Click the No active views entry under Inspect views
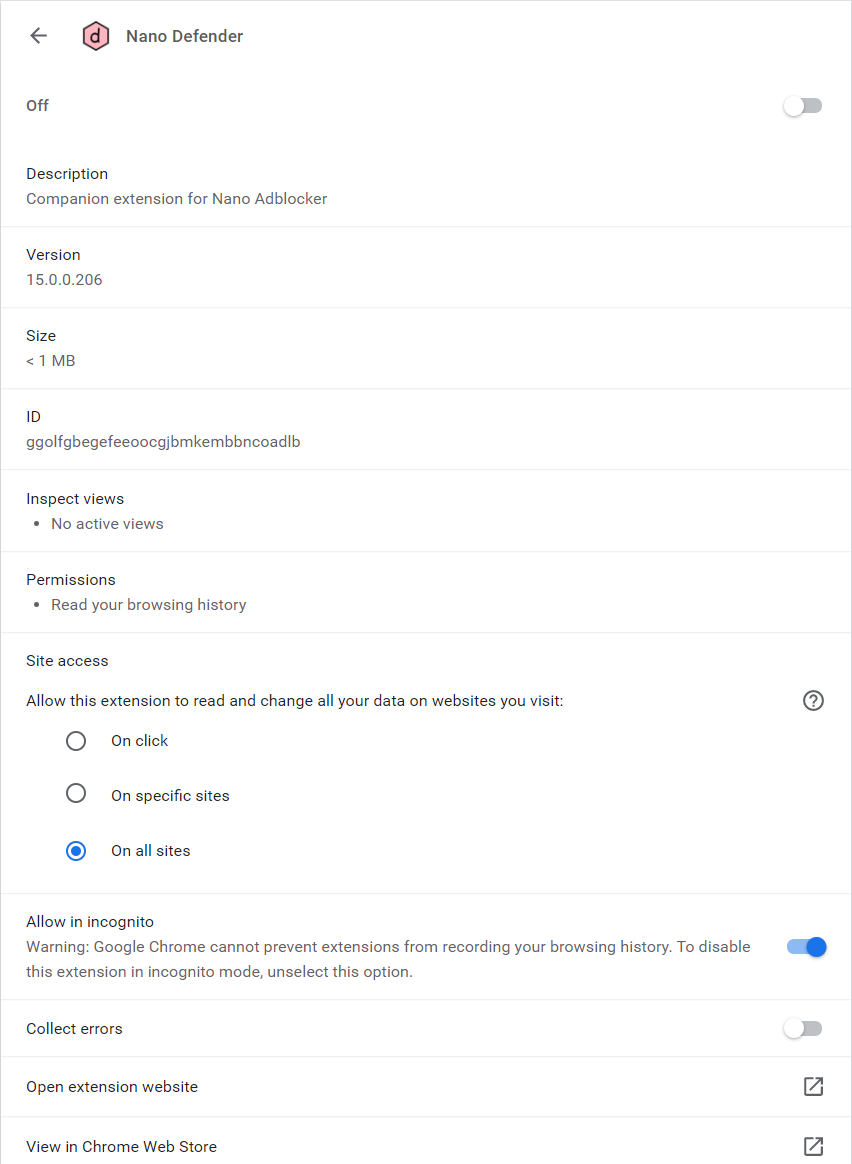 pyautogui.click(x=107, y=523)
